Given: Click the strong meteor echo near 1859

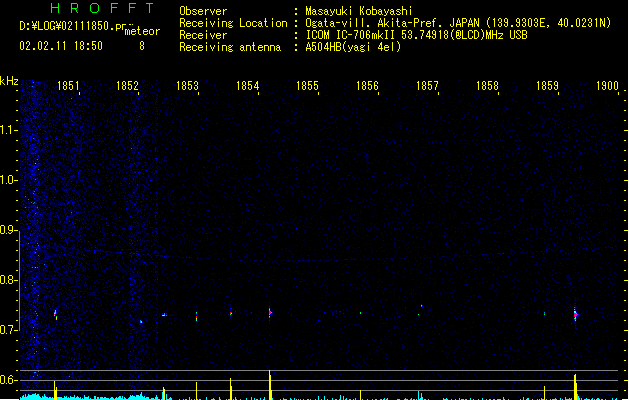Looking at the screenshot, I should (575, 315).
